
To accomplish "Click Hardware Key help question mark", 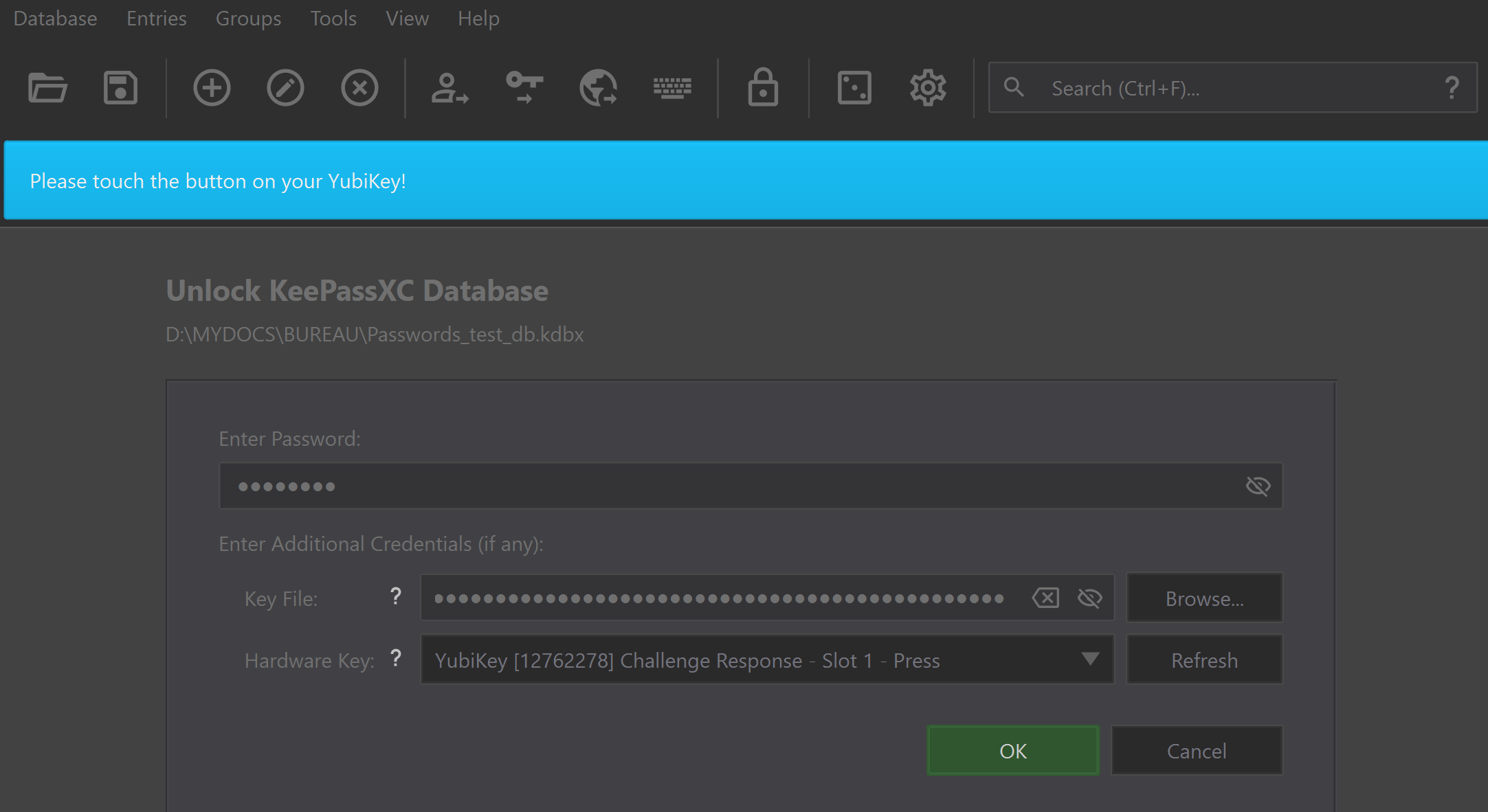I will click(395, 658).
